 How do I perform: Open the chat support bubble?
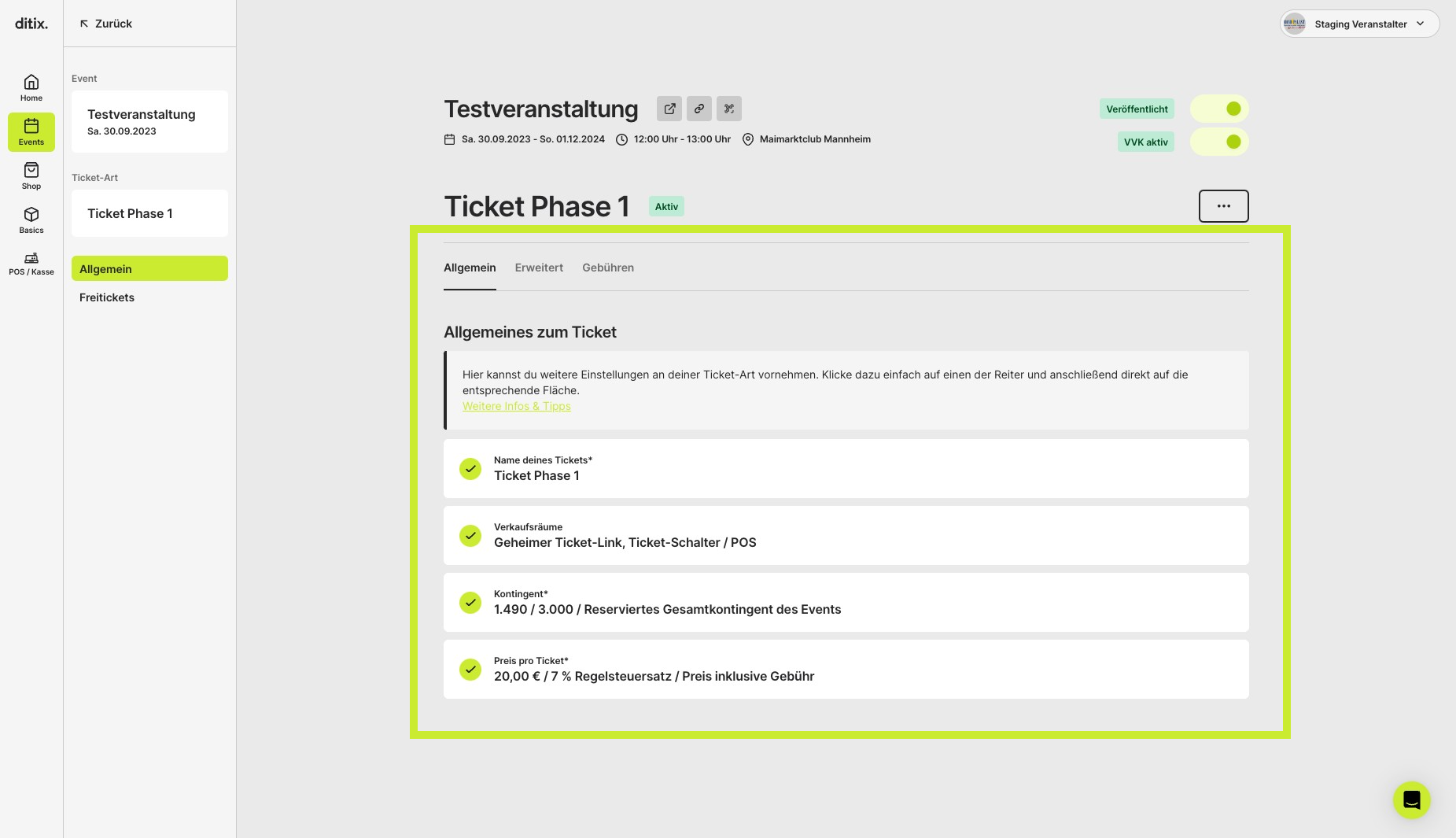point(1412,800)
